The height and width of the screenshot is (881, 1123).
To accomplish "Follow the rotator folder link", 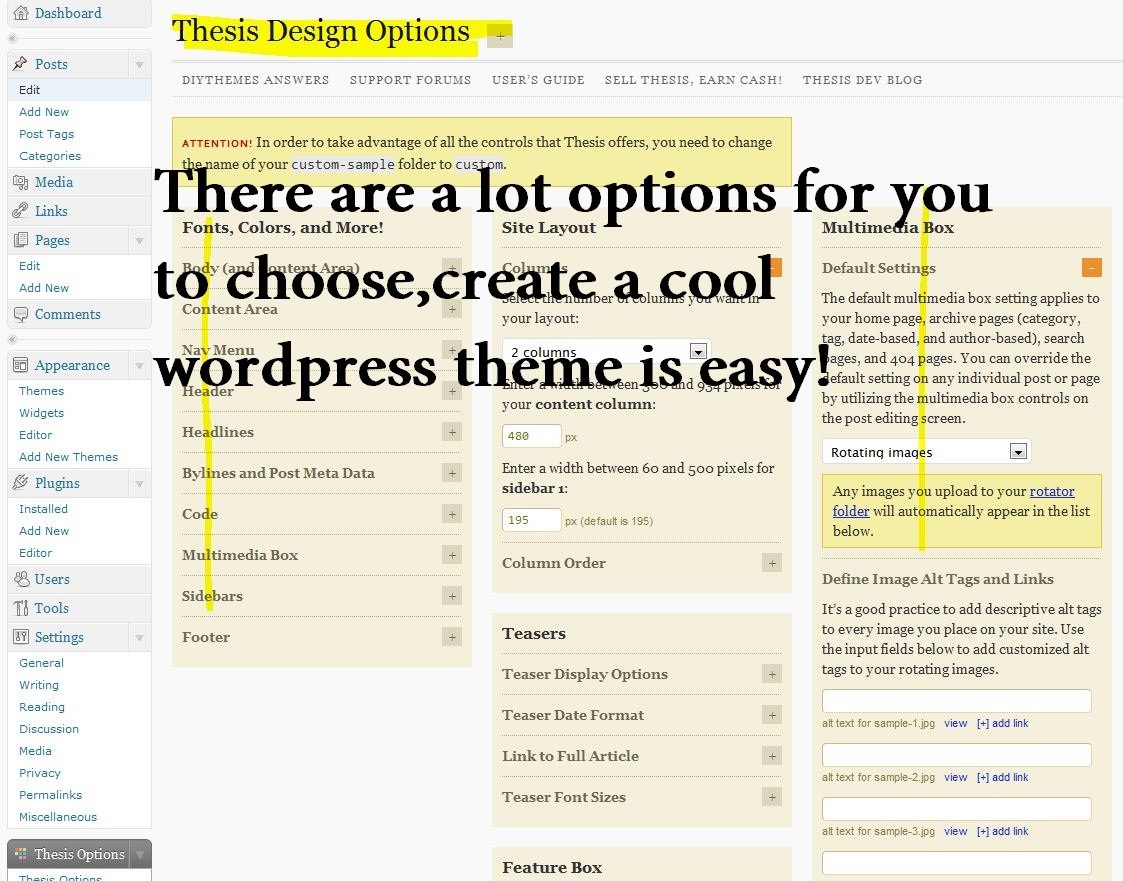I will 1052,491.
